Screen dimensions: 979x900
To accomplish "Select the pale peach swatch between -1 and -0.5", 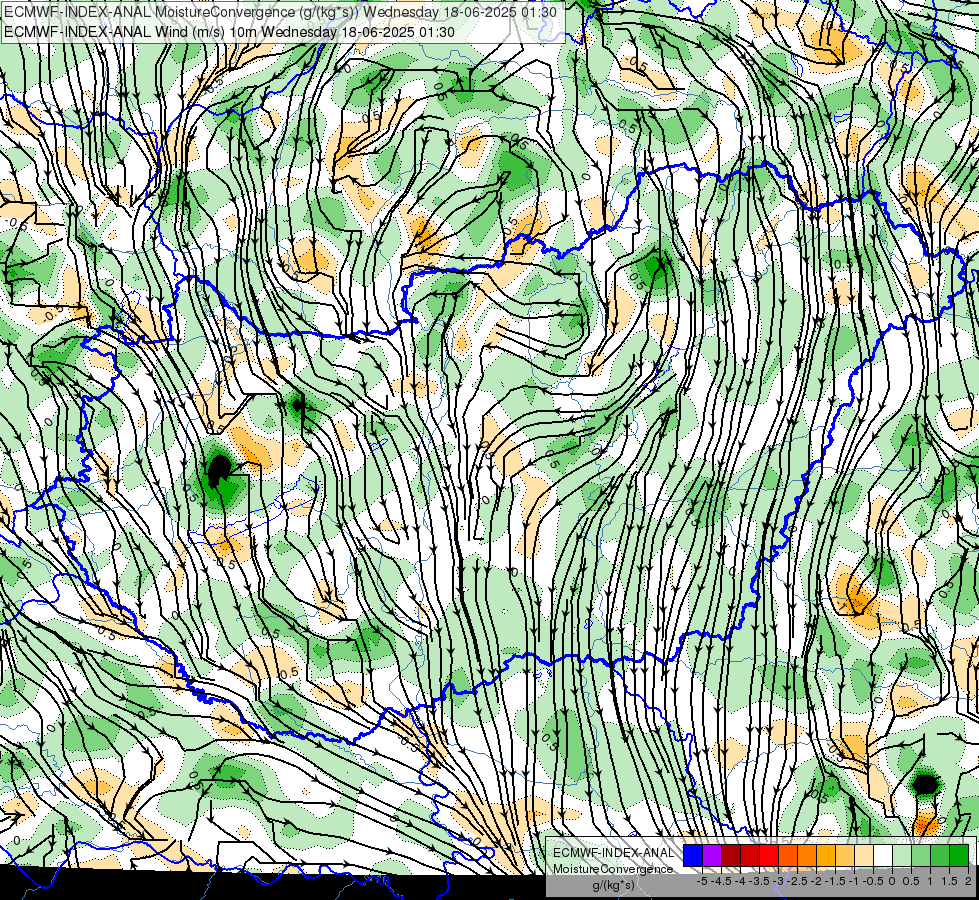I will coord(864,856).
